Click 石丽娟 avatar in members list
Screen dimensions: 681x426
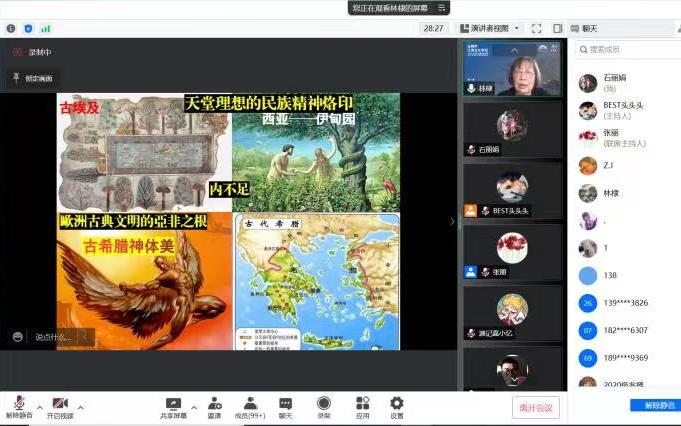(588, 83)
